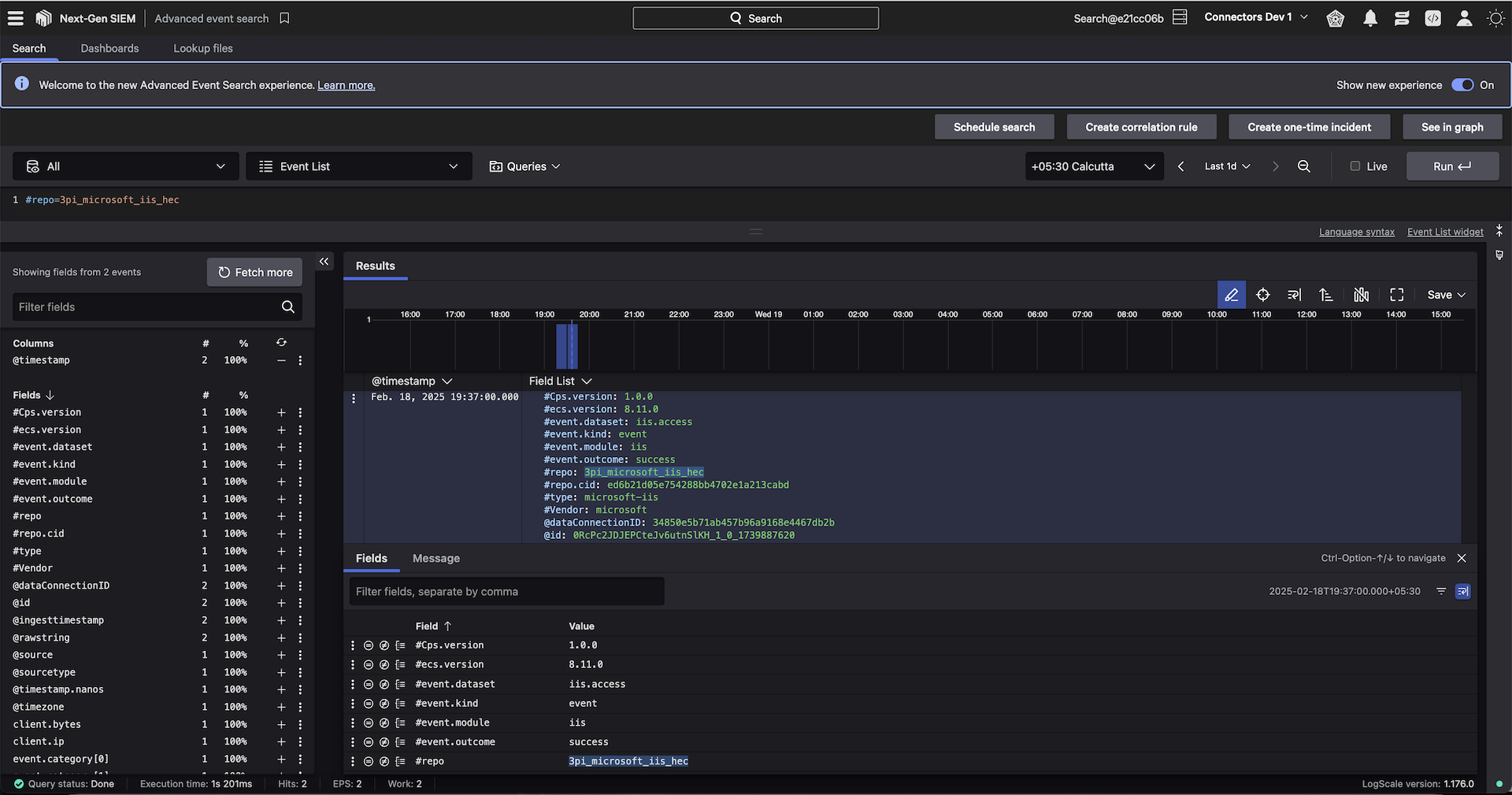Click the zoom out time range magnifier
1512x795 pixels.
[x=1304, y=166]
